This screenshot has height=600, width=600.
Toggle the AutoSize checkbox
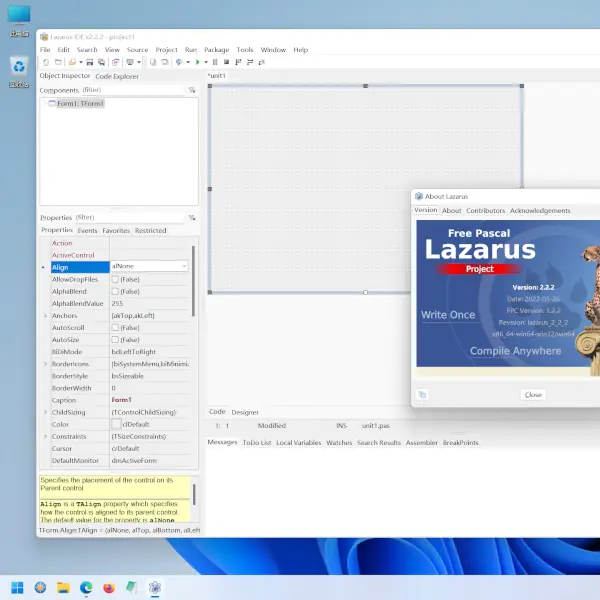(115, 339)
